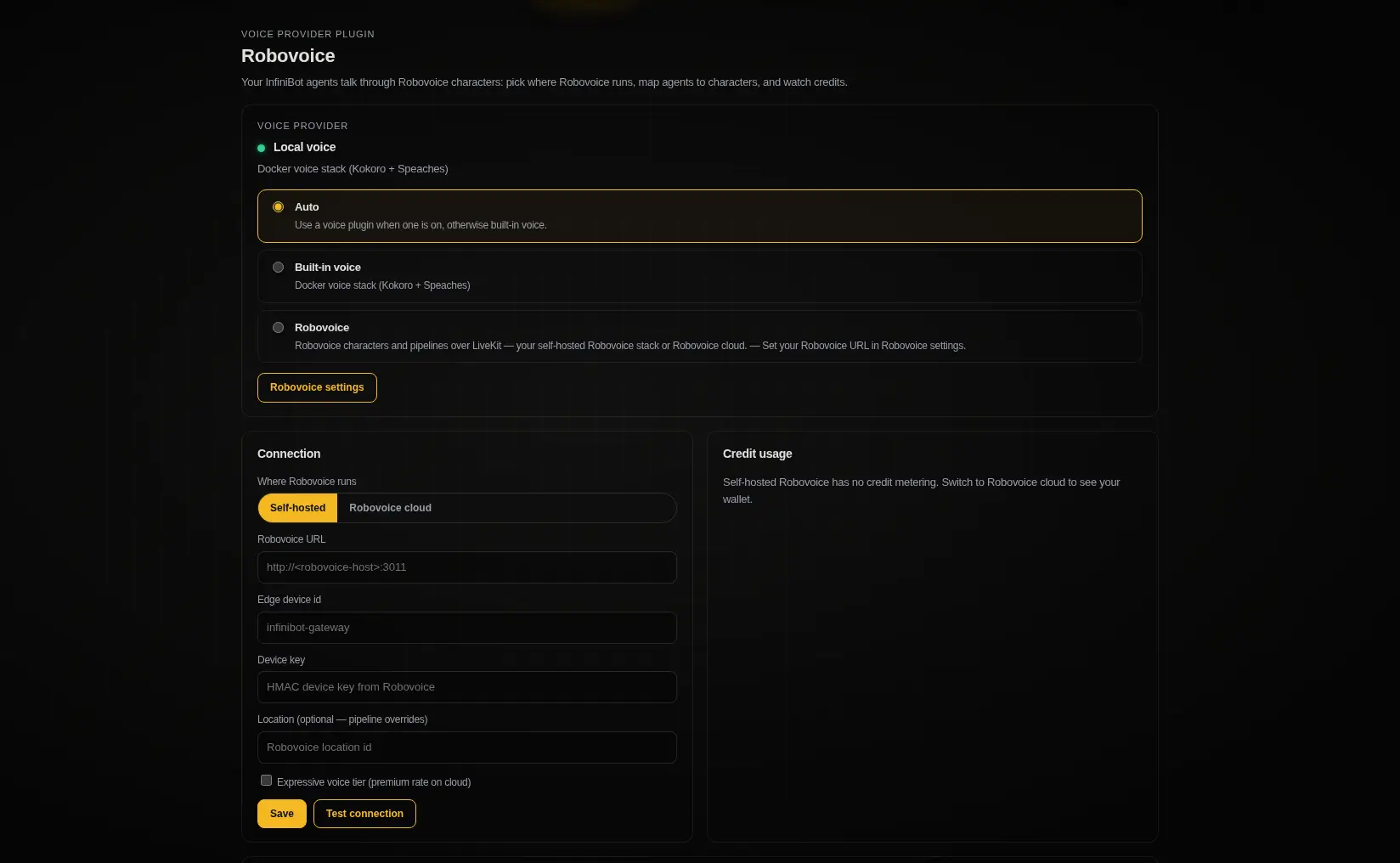The image size is (1400, 863).
Task: Click 'Location (optional — pipeline overrides)' label
Action: pyautogui.click(x=342, y=719)
